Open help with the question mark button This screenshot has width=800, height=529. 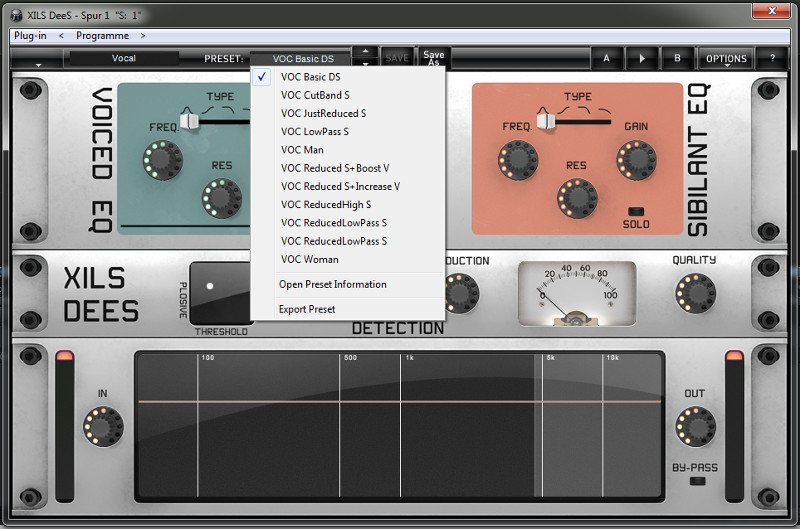772,58
